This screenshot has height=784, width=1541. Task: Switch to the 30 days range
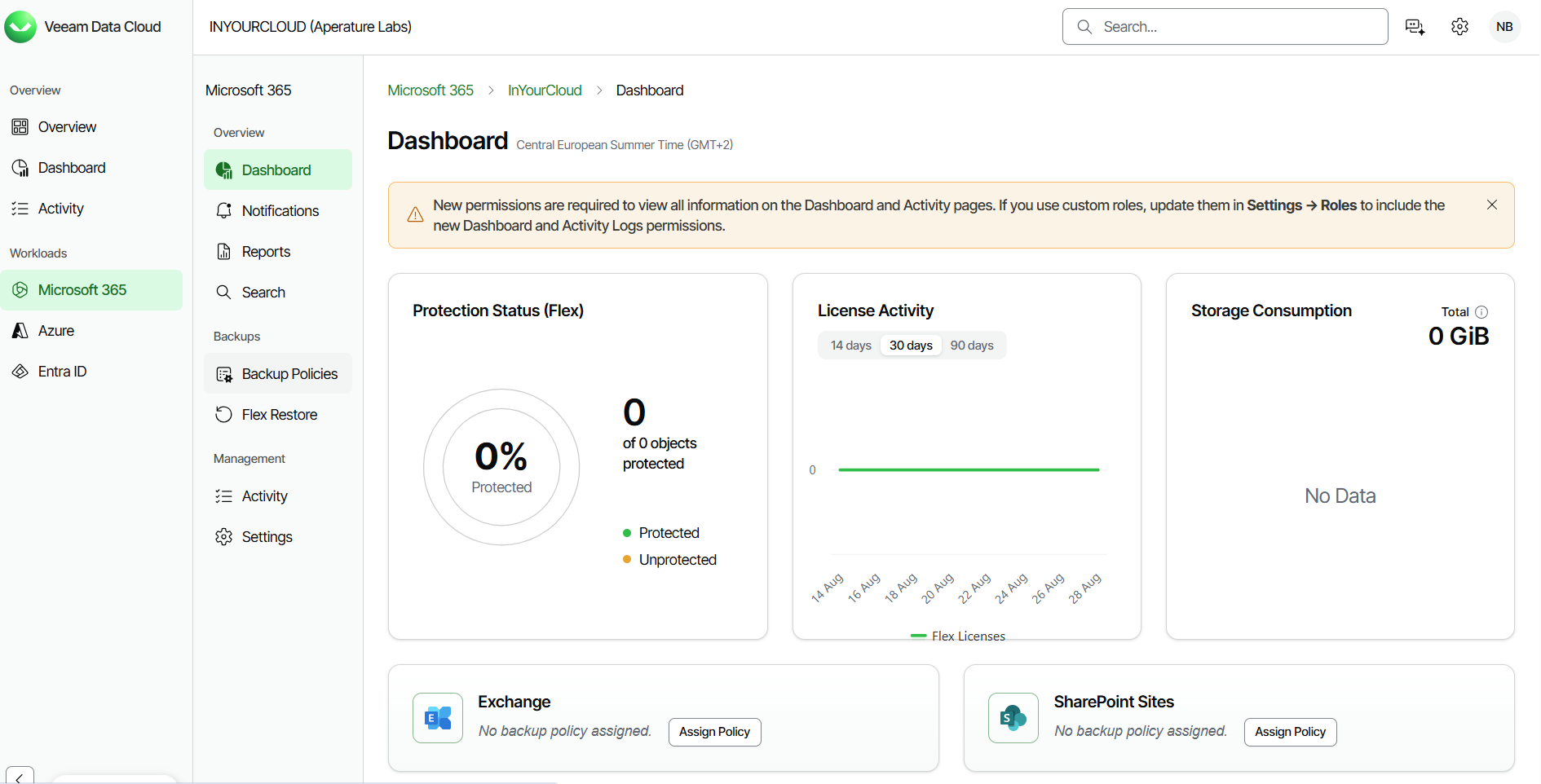[x=911, y=346]
